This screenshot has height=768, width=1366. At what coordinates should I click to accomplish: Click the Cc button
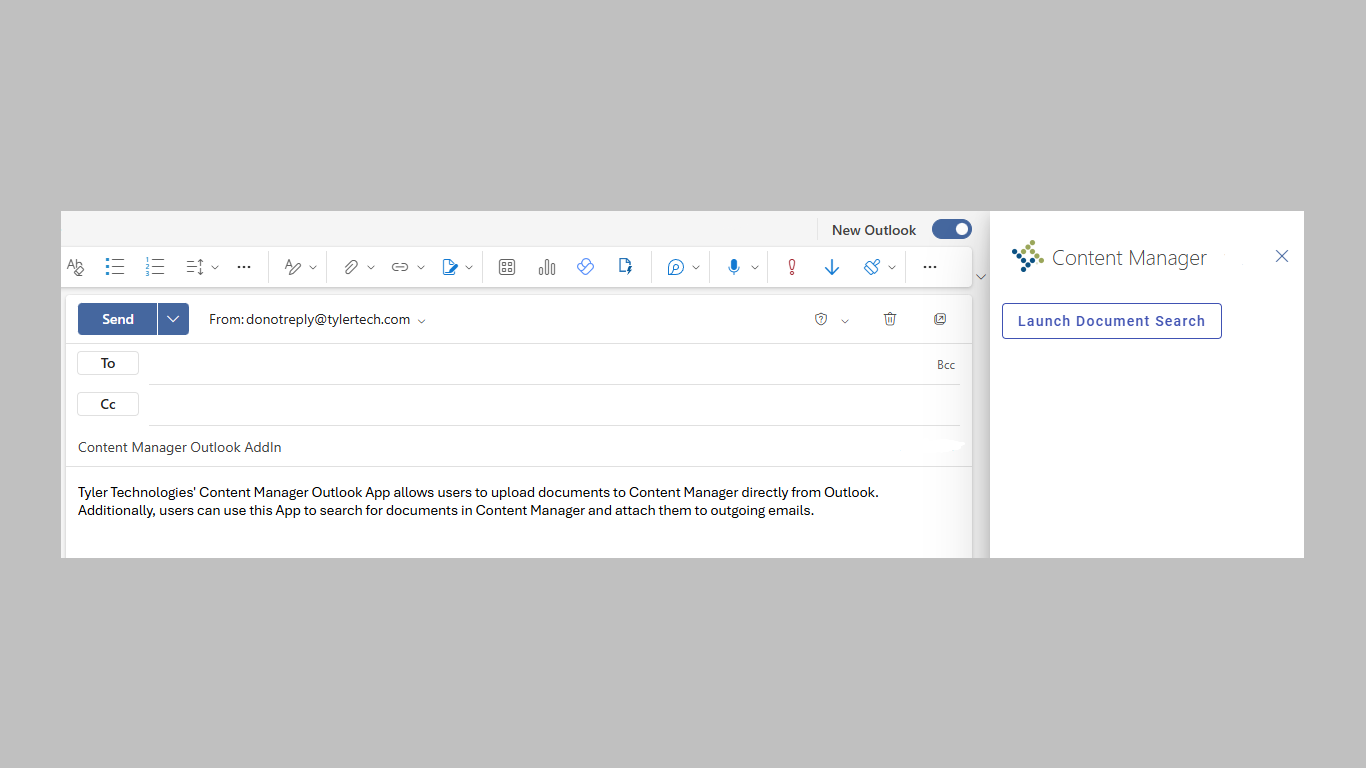pyautogui.click(x=108, y=404)
